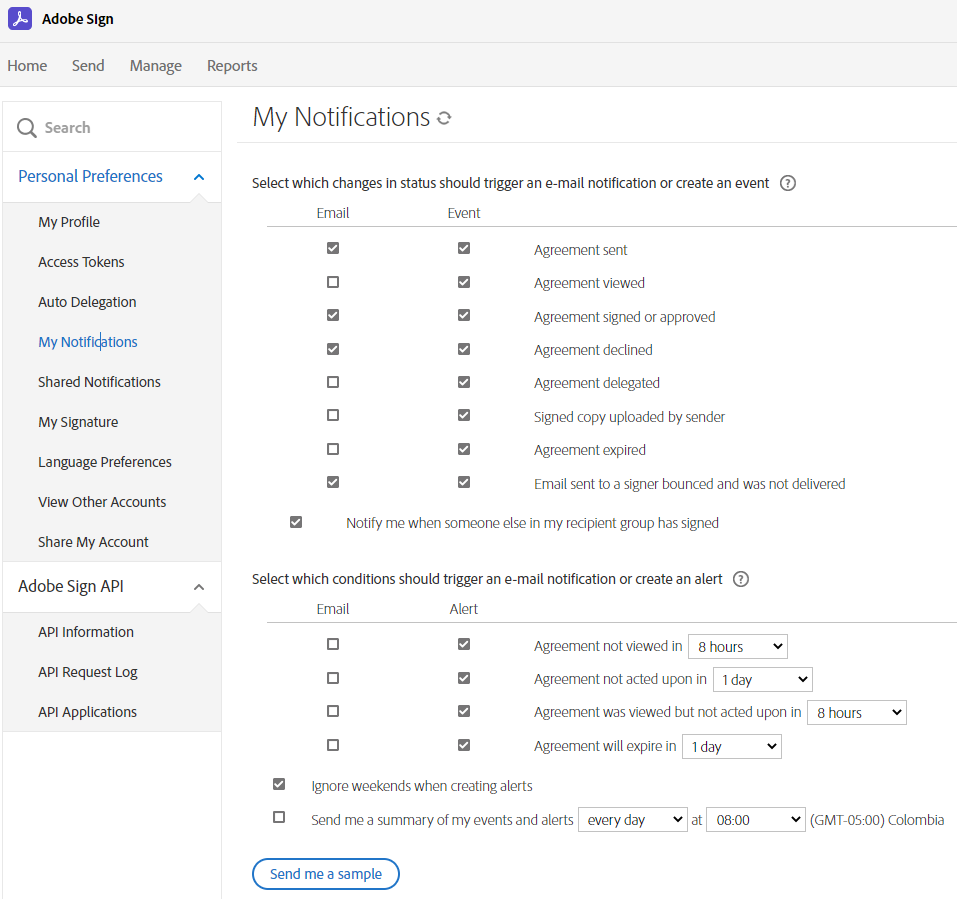Uncheck Ignore weekends when creating alerts
The image size is (957, 899).
point(279,784)
